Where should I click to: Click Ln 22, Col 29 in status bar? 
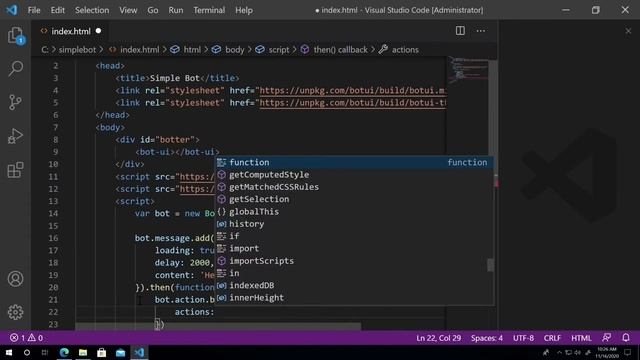point(438,338)
